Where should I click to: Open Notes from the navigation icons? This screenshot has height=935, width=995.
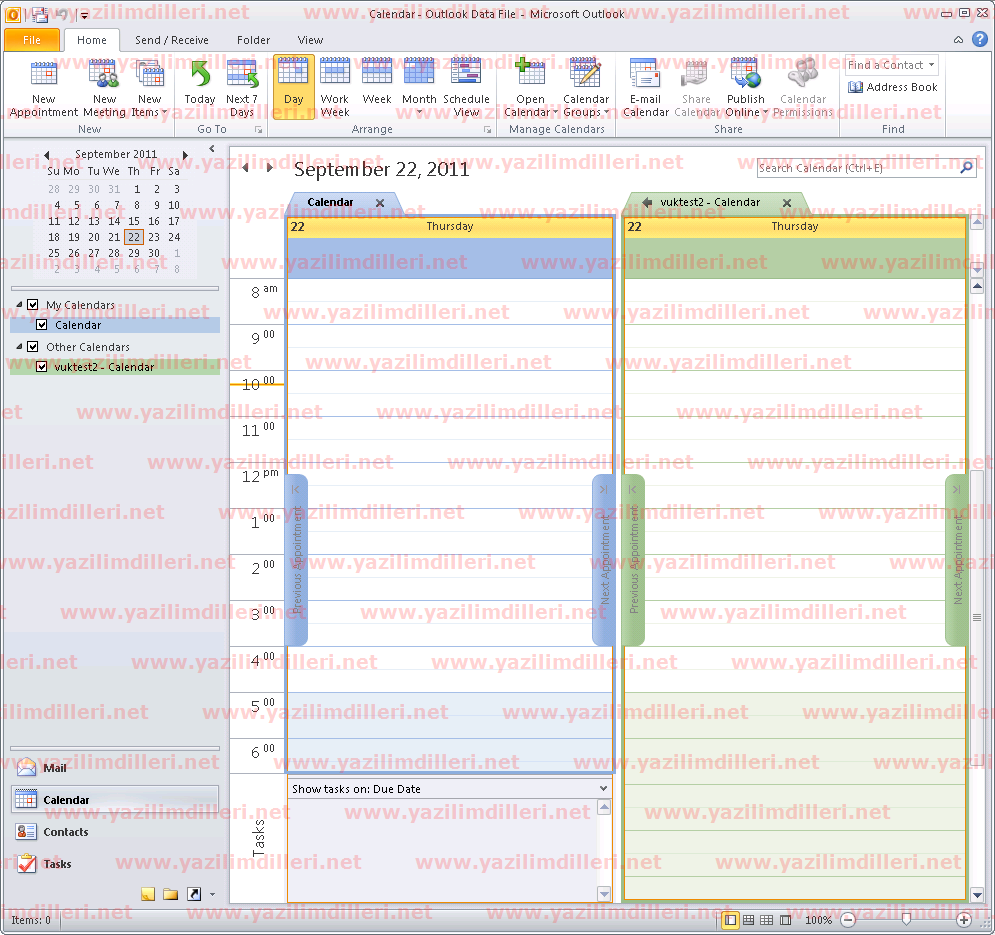click(x=148, y=894)
